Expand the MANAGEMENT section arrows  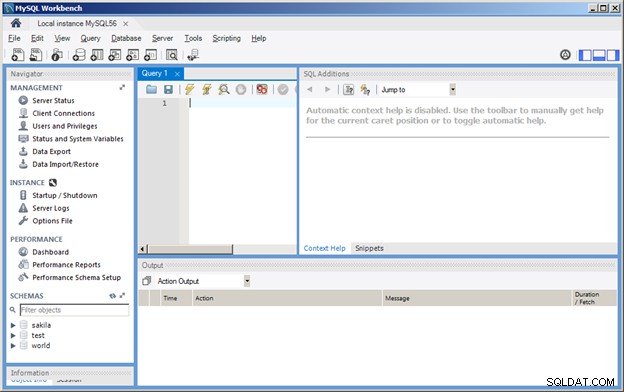122,87
